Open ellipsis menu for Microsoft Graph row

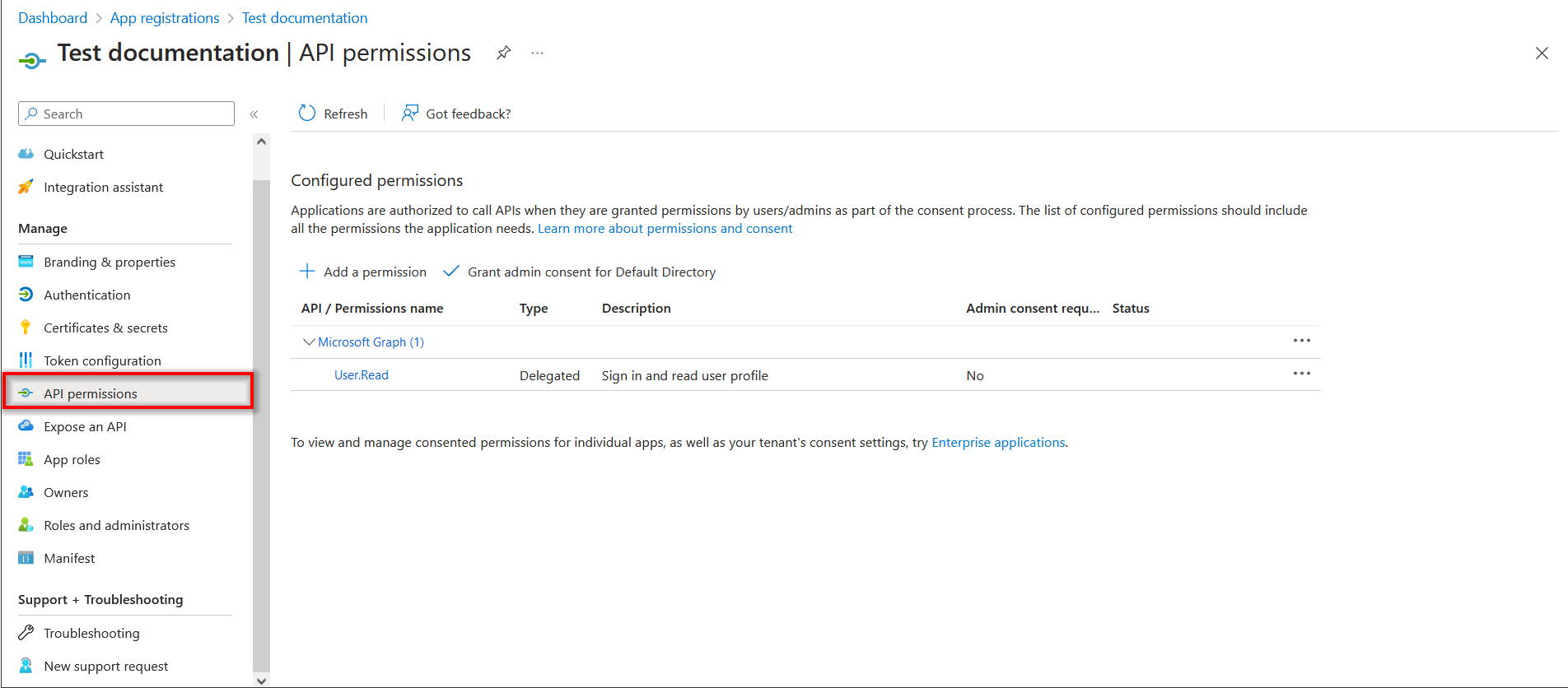(1301, 341)
